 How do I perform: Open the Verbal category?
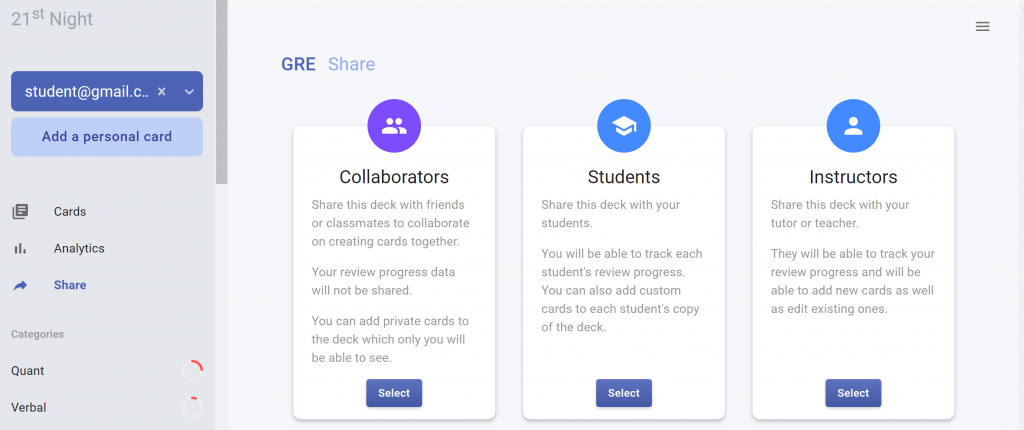[x=29, y=407]
